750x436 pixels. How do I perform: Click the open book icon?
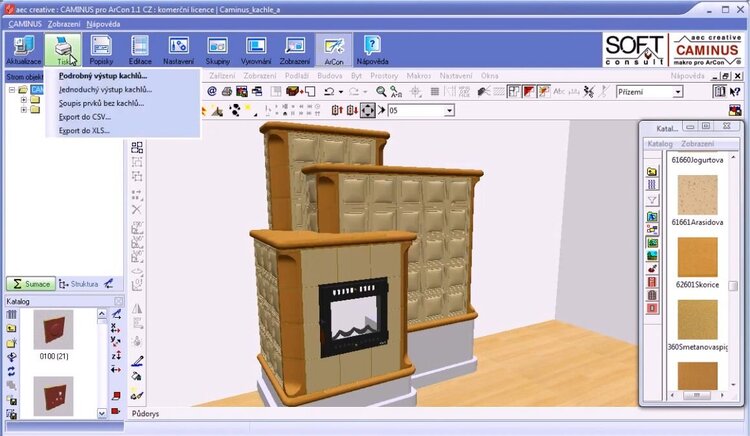click(719, 91)
